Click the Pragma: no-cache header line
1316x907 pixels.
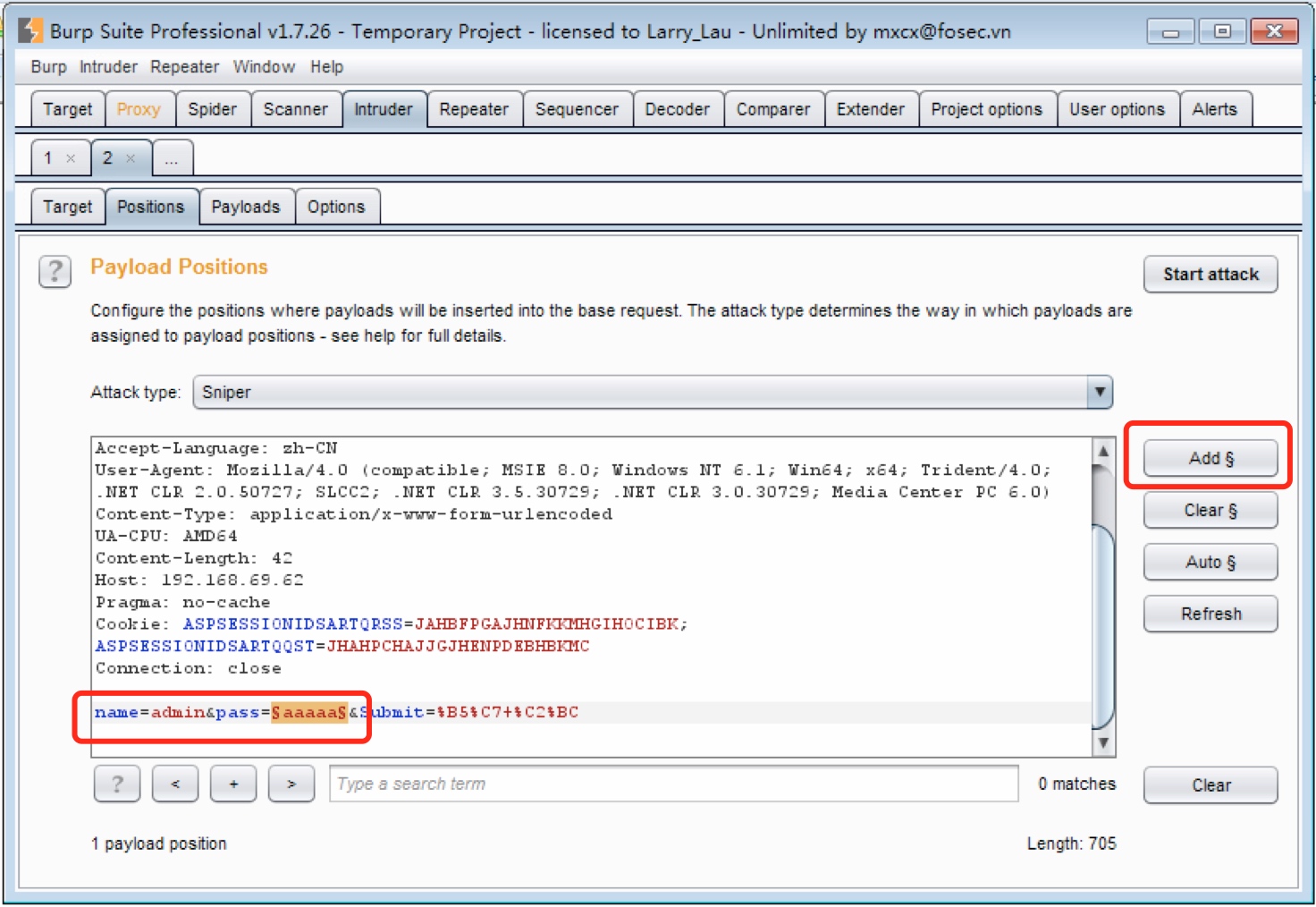182,602
